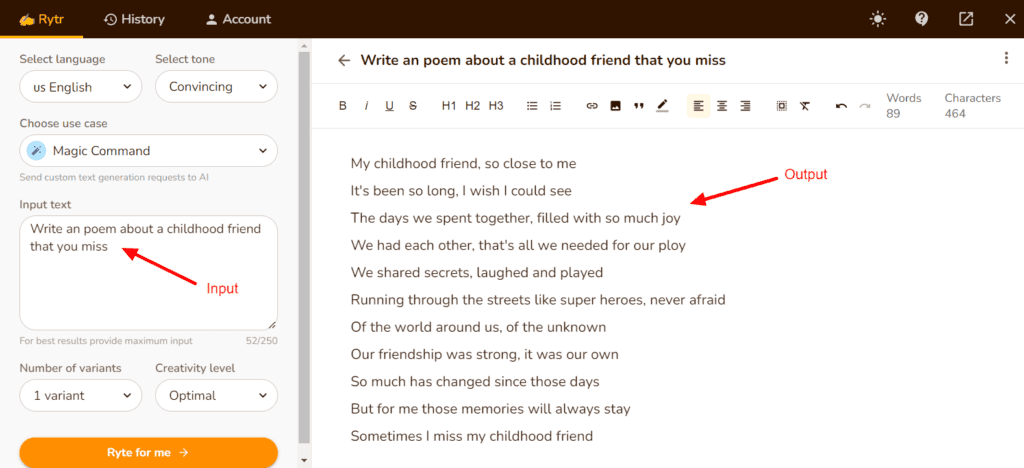Apply italic formatting to text
Screen dimensions: 1024x468
(x=366, y=106)
